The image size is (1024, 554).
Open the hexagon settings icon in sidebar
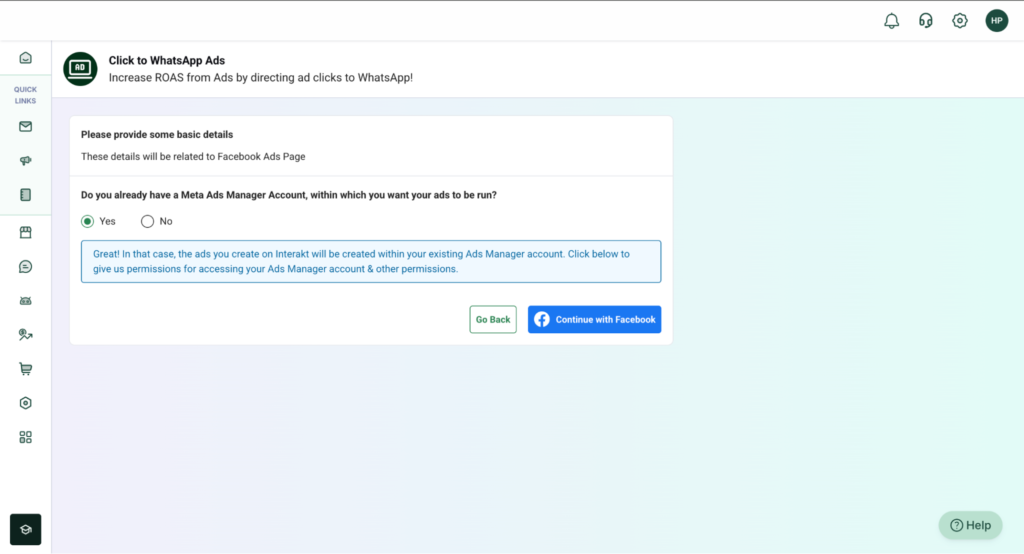(x=25, y=403)
